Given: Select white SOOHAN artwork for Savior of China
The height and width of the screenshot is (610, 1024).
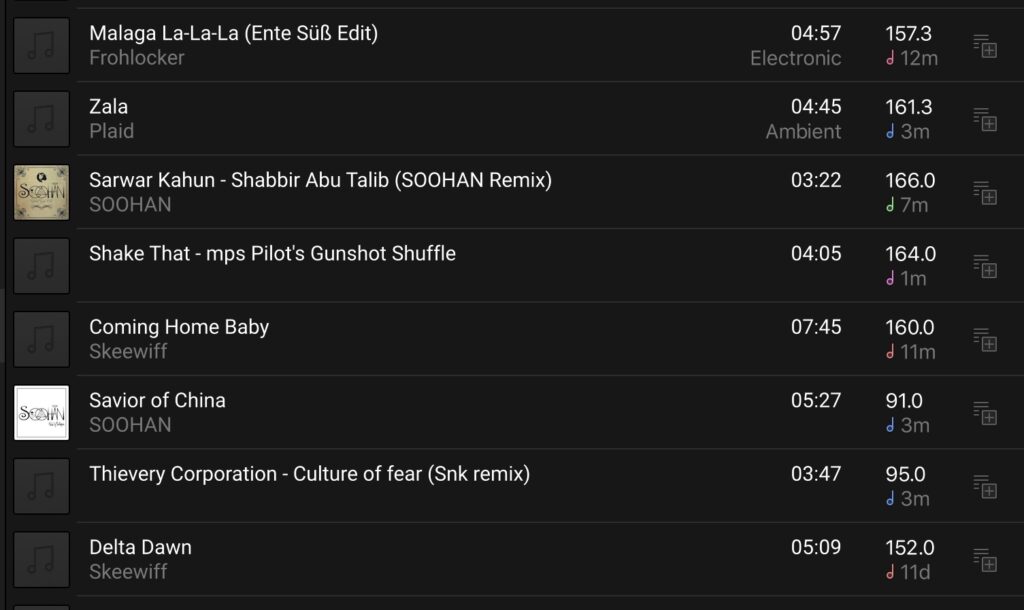Looking at the screenshot, I should point(41,413).
